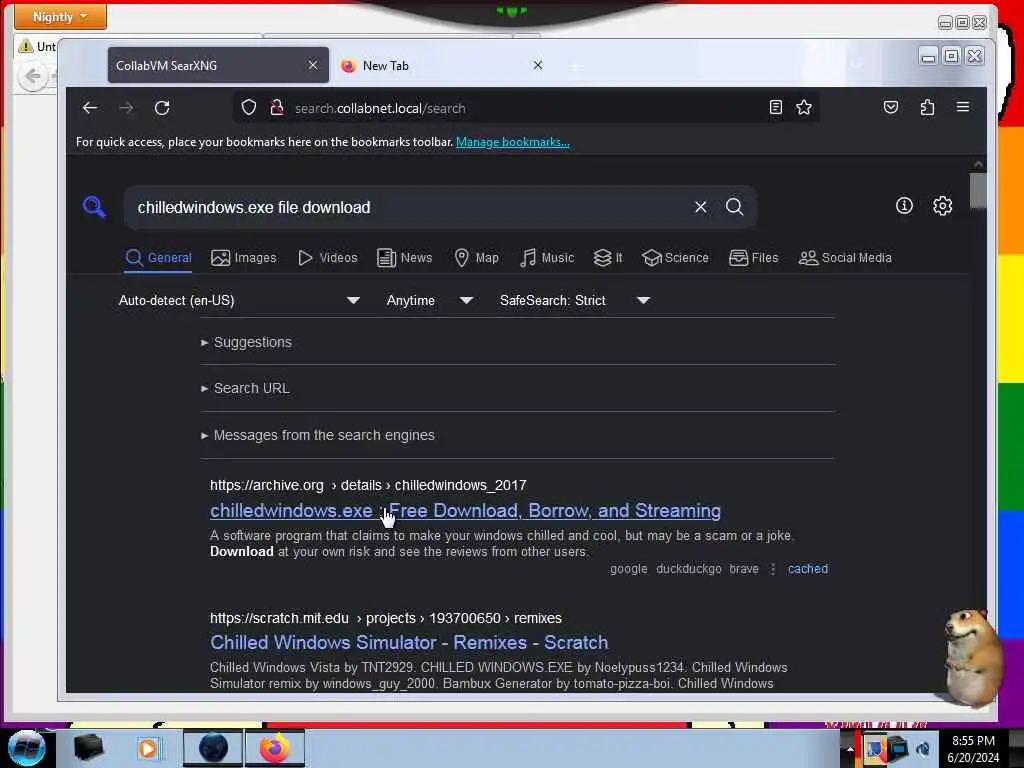Switch to the Images category
Screen dimensions: 1024x768
tap(244, 258)
